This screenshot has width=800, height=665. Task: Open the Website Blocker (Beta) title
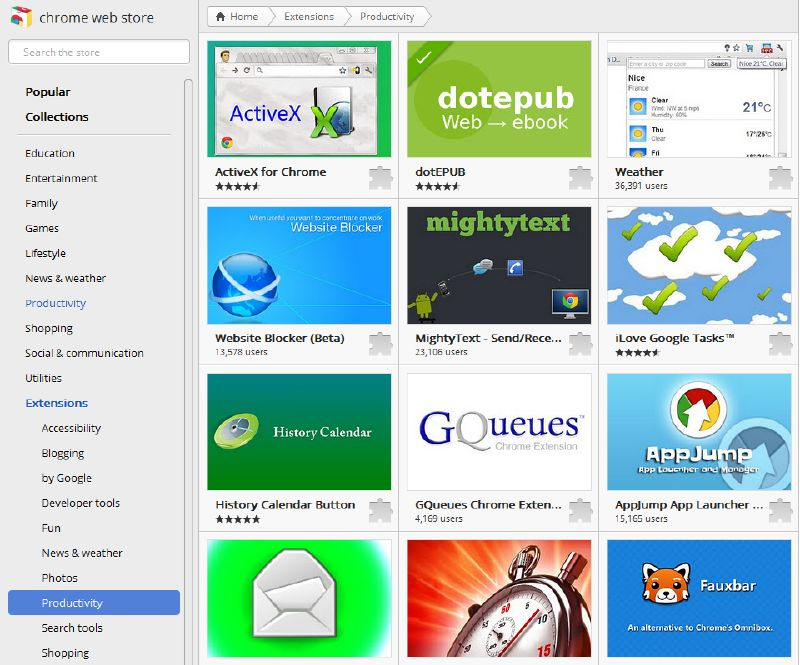tap(280, 338)
